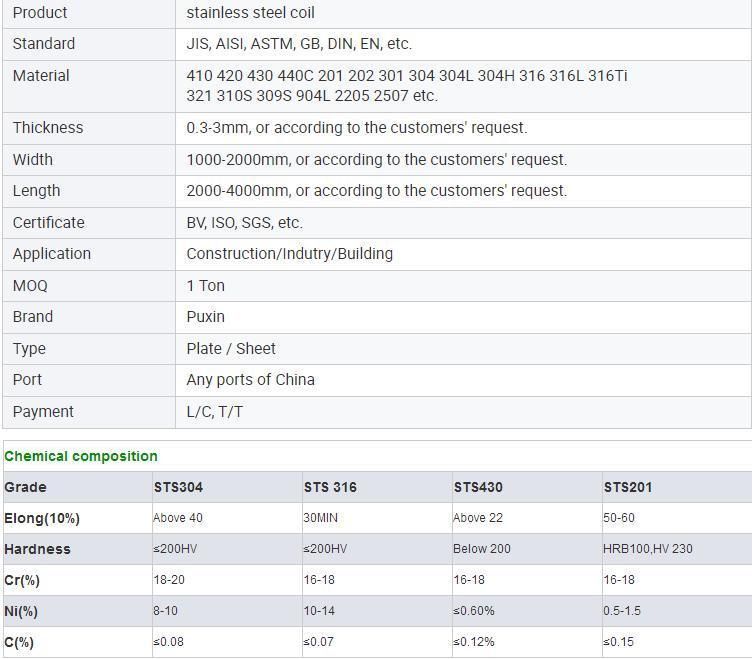Click the 'Cr(%)' row label

click(22, 580)
